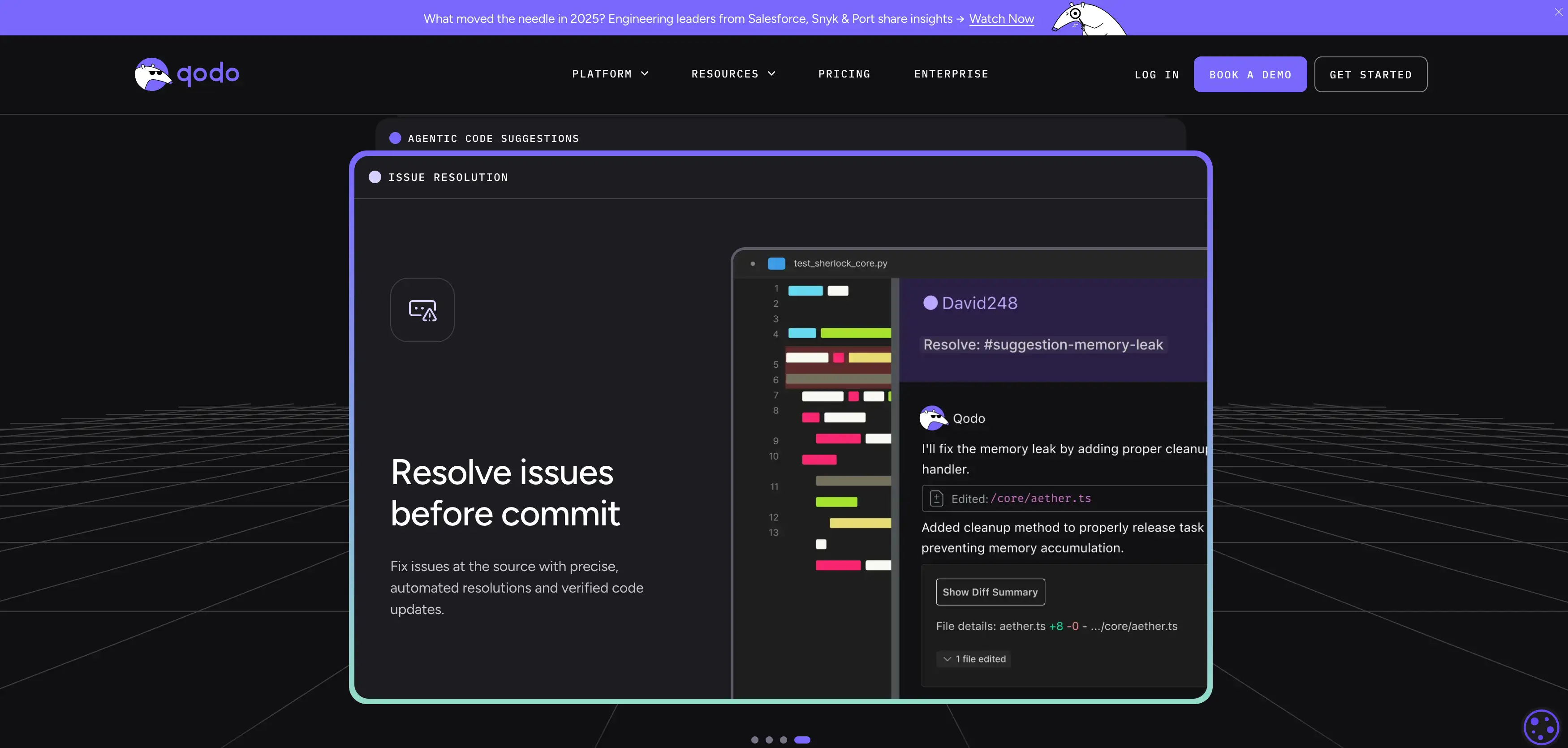The image size is (1568, 748).
Task: Click the Qodo avatar in chat panel
Action: pos(933,418)
